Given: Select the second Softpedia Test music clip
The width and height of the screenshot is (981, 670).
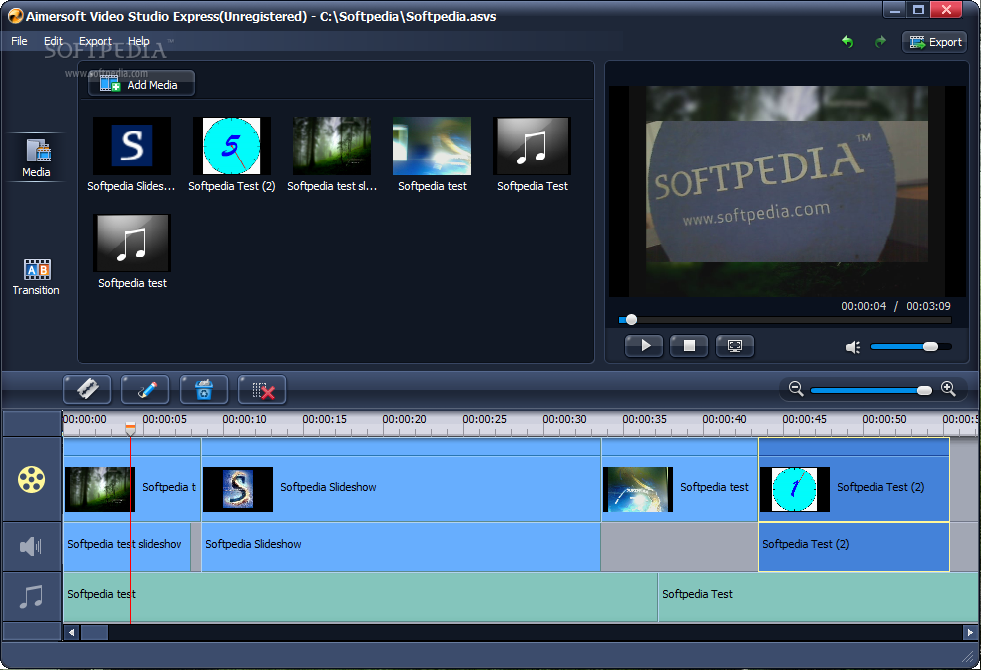Looking at the screenshot, I should (x=819, y=597).
